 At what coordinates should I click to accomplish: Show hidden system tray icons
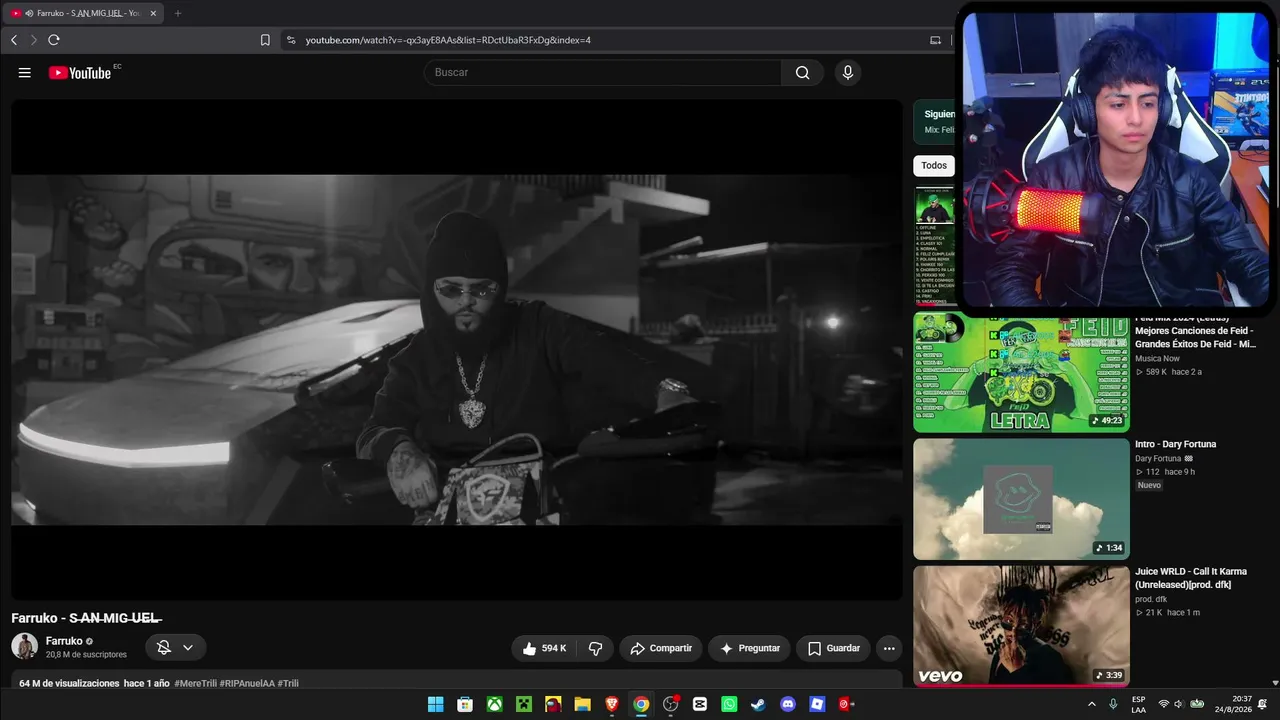[1091, 704]
